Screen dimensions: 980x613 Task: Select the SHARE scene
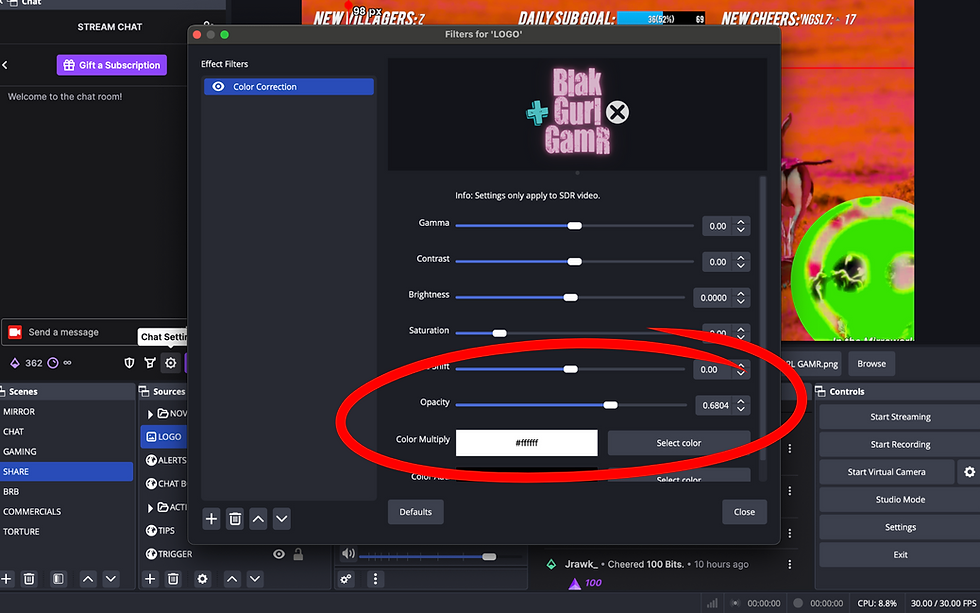[66, 472]
